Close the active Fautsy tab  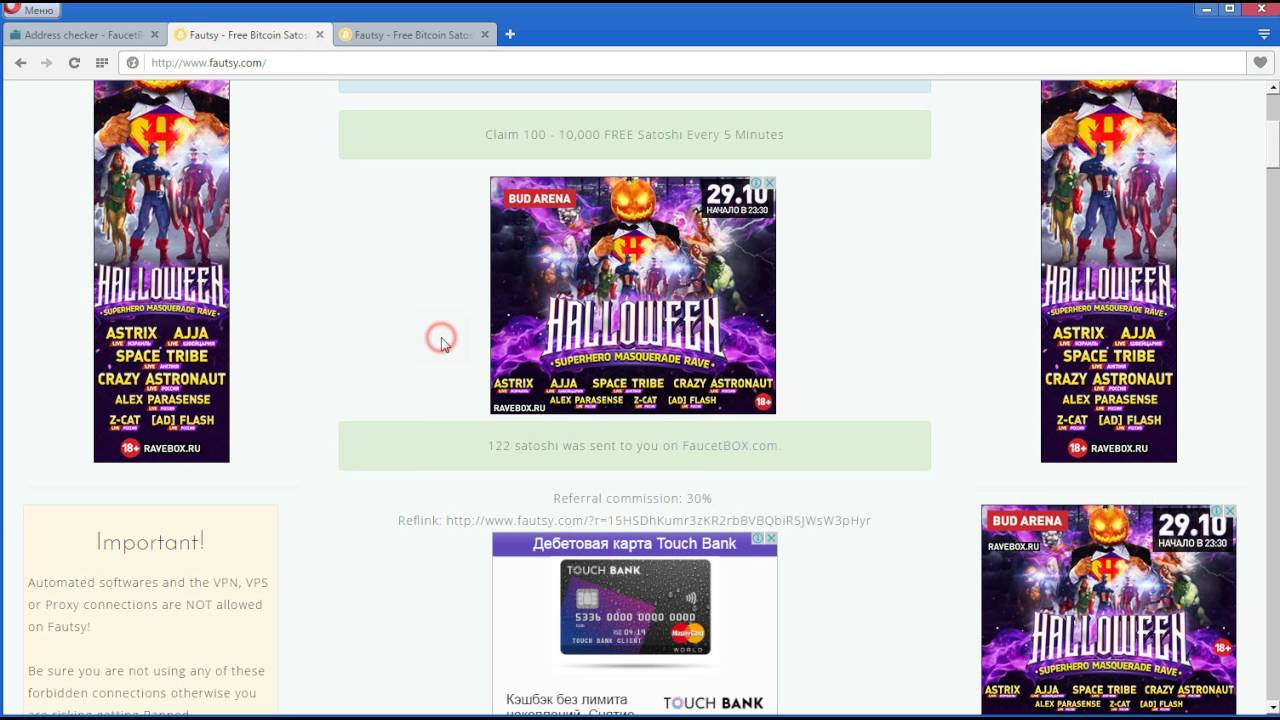click(320, 34)
